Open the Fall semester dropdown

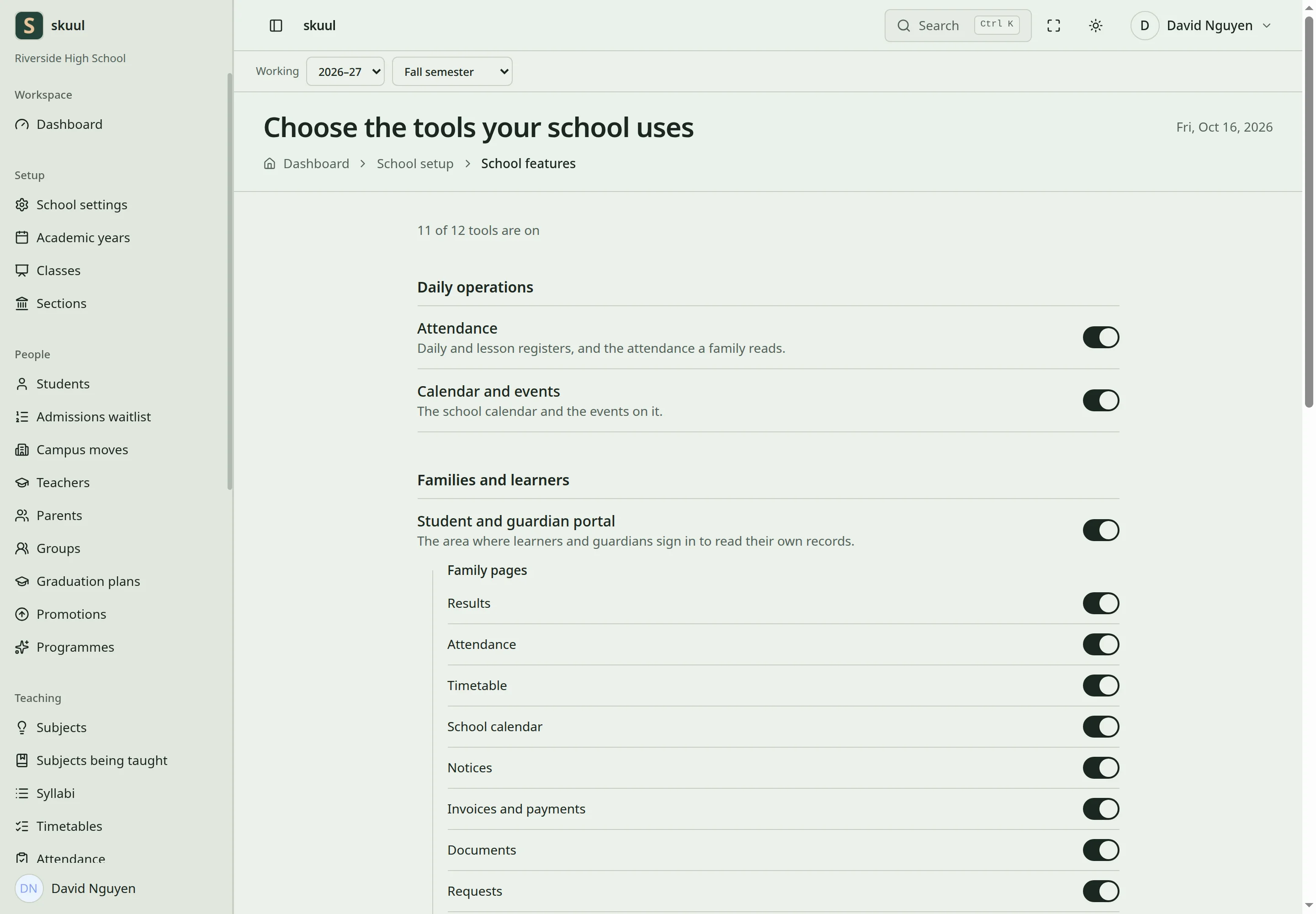pyautogui.click(x=452, y=72)
